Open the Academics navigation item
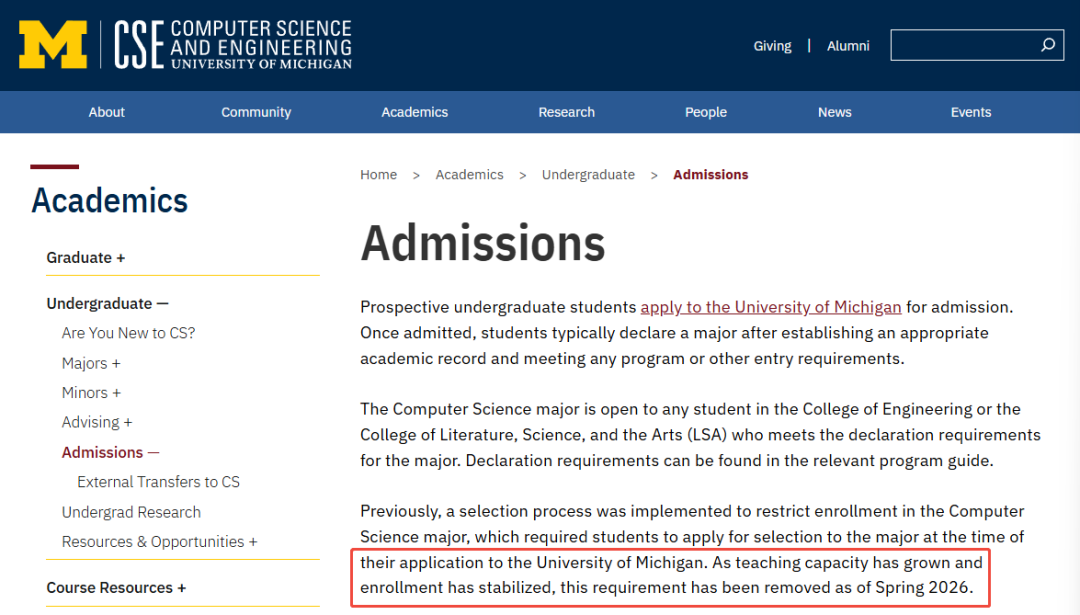Image resolution: width=1080 pixels, height=615 pixels. (415, 112)
